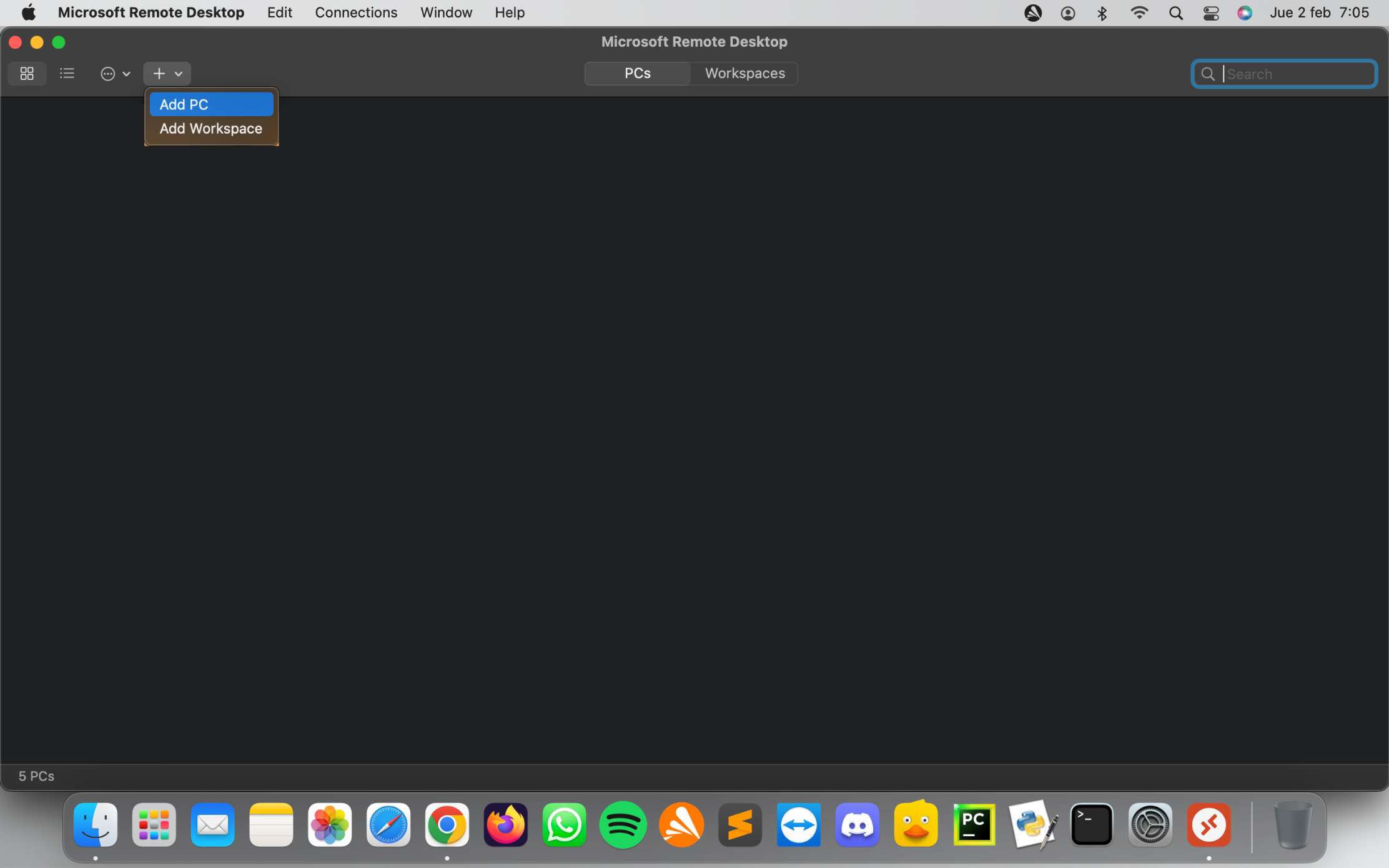Open Mail from the Dock
The image size is (1389, 868).
pyautogui.click(x=213, y=825)
